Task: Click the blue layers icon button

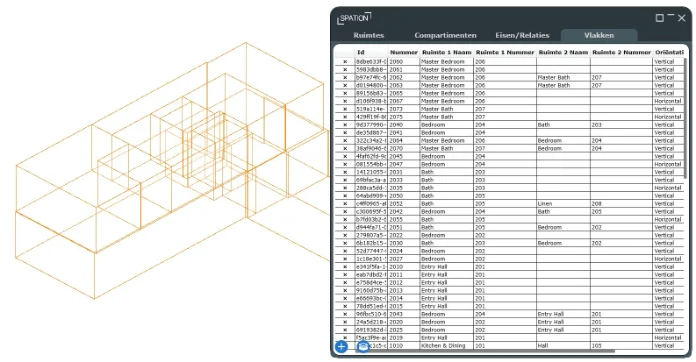Action: 363,346
